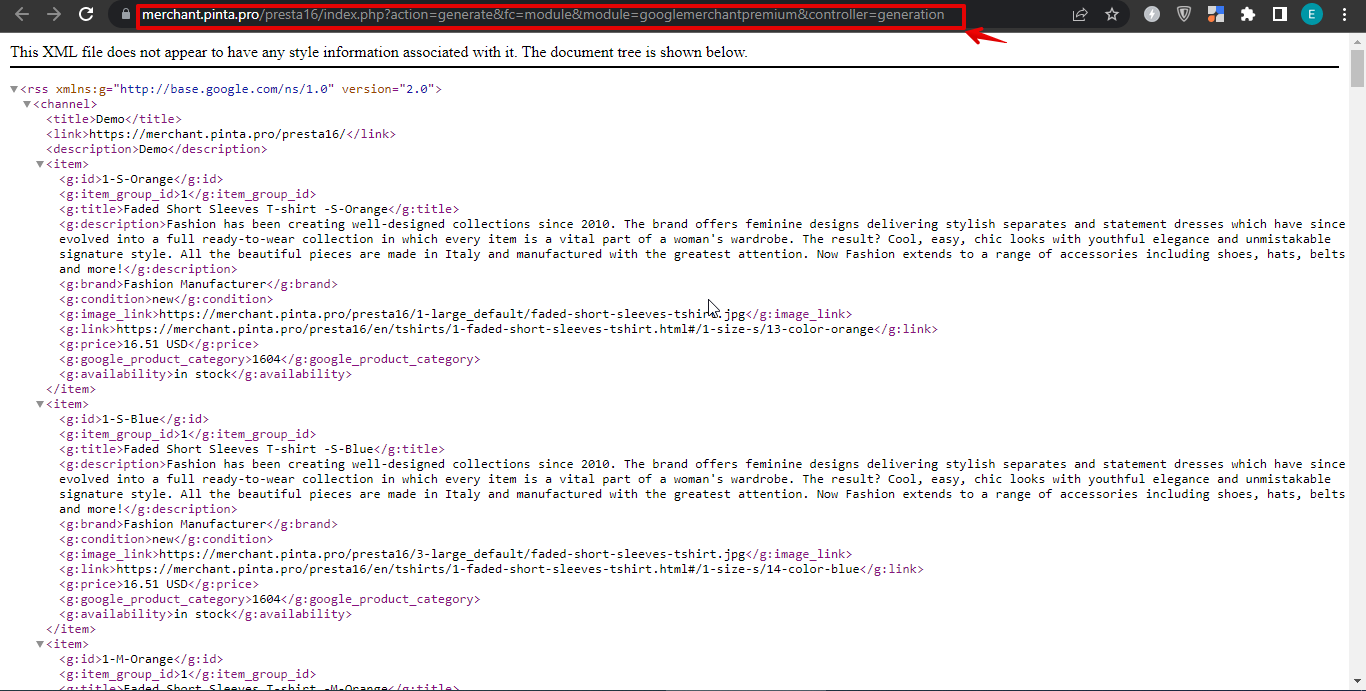Click the channel link merchant.pinta.pro/presta16/

click(217, 134)
